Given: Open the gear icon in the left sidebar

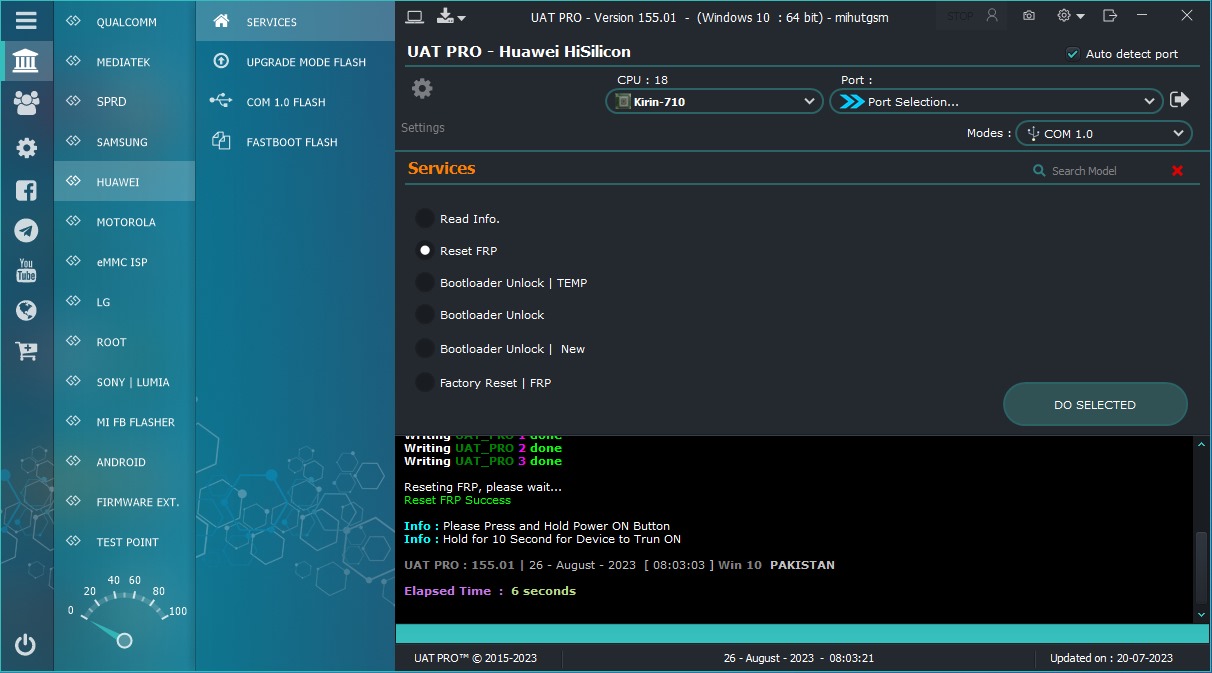Looking at the screenshot, I should tap(26, 148).
